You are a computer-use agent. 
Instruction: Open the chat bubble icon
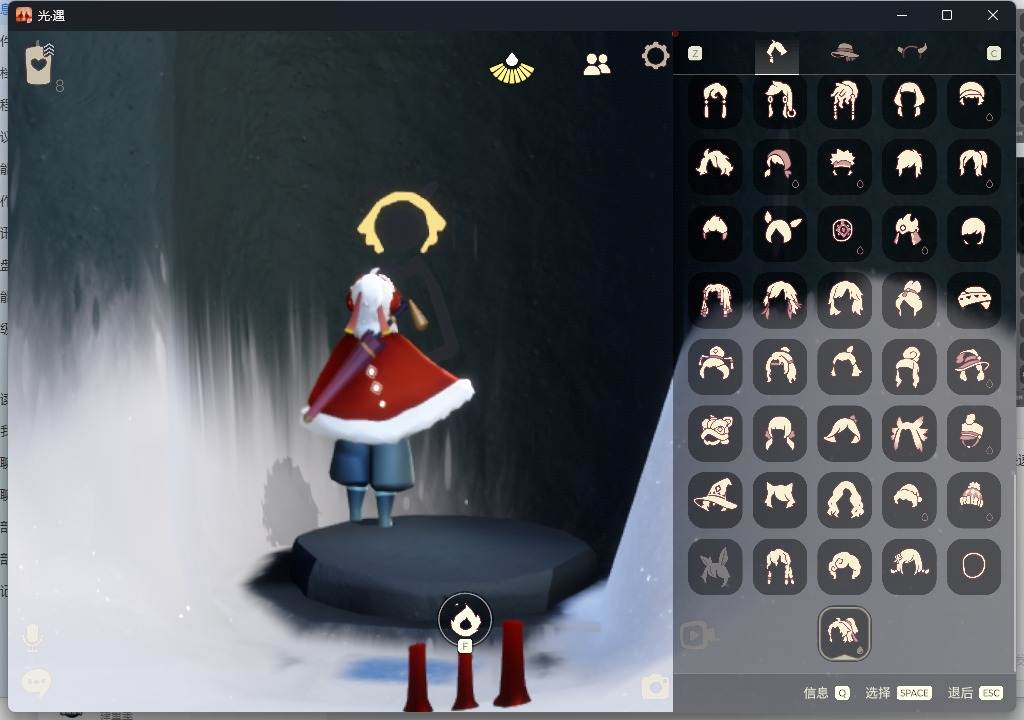37,683
